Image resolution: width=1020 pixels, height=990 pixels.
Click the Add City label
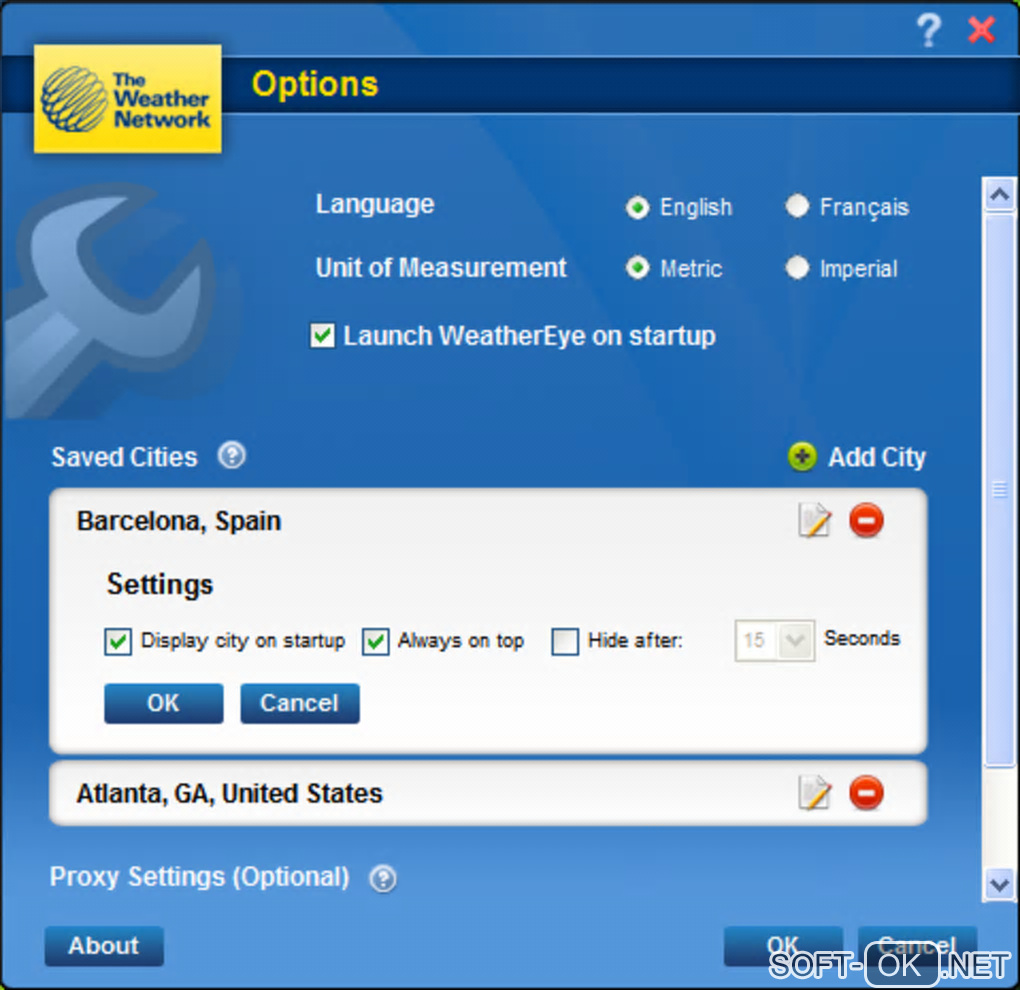[876, 457]
